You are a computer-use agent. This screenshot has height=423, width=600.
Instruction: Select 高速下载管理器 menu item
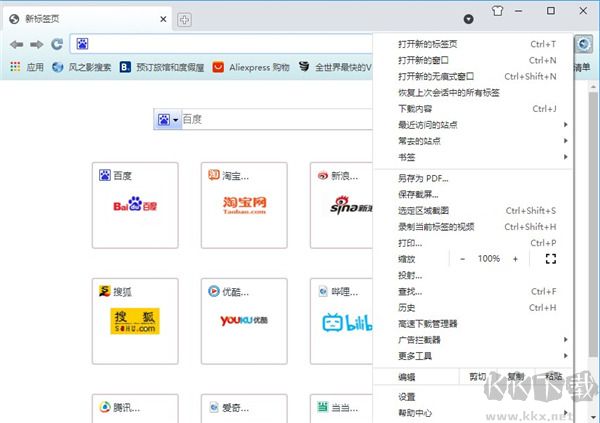pyautogui.click(x=473, y=324)
